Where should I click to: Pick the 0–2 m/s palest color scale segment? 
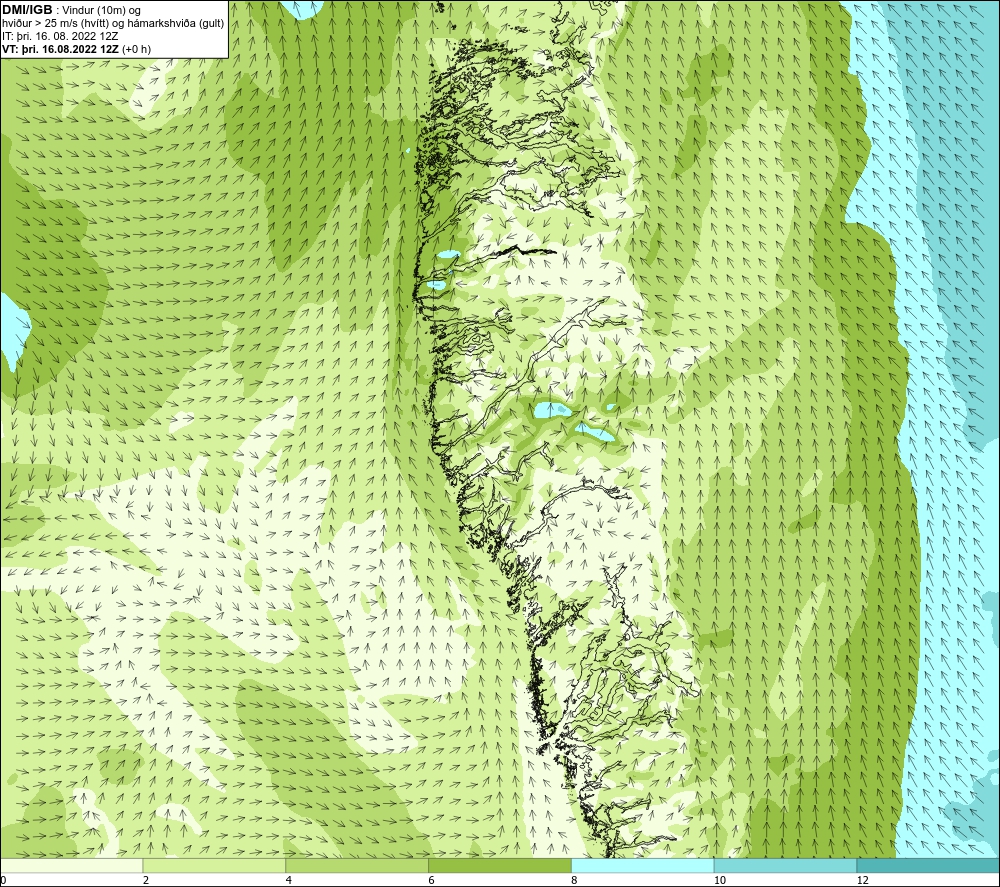[71, 865]
